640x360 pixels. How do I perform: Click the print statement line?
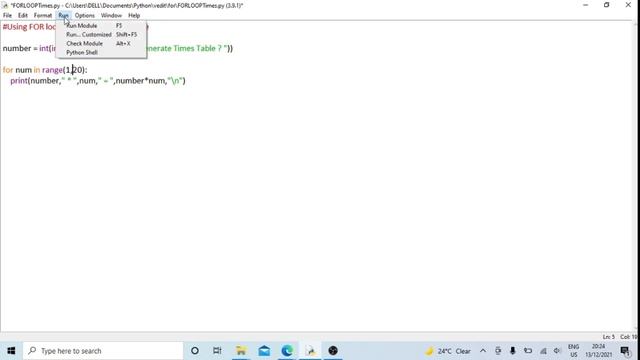click(x=98, y=81)
